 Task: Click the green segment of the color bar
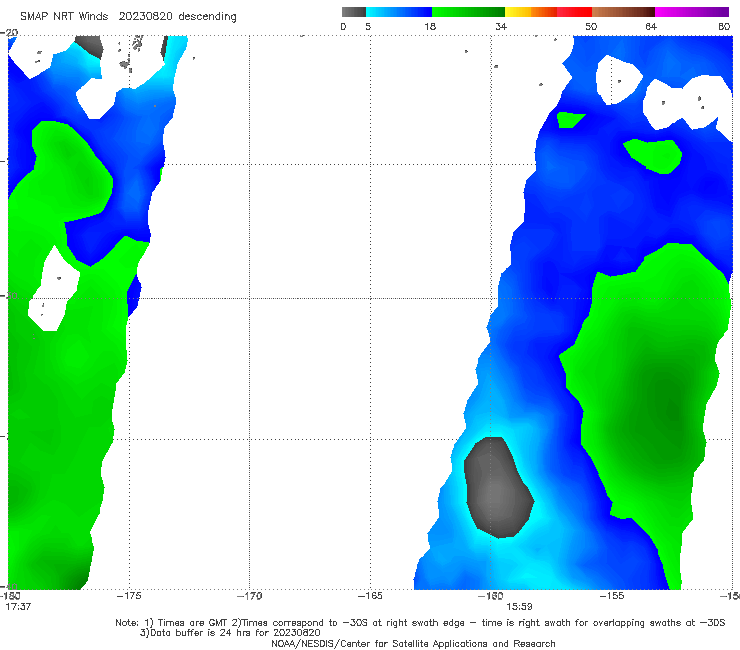tap(468, 12)
